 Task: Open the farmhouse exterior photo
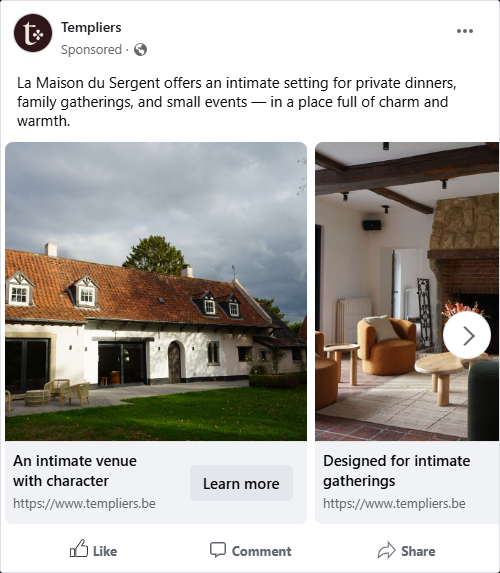pos(156,291)
